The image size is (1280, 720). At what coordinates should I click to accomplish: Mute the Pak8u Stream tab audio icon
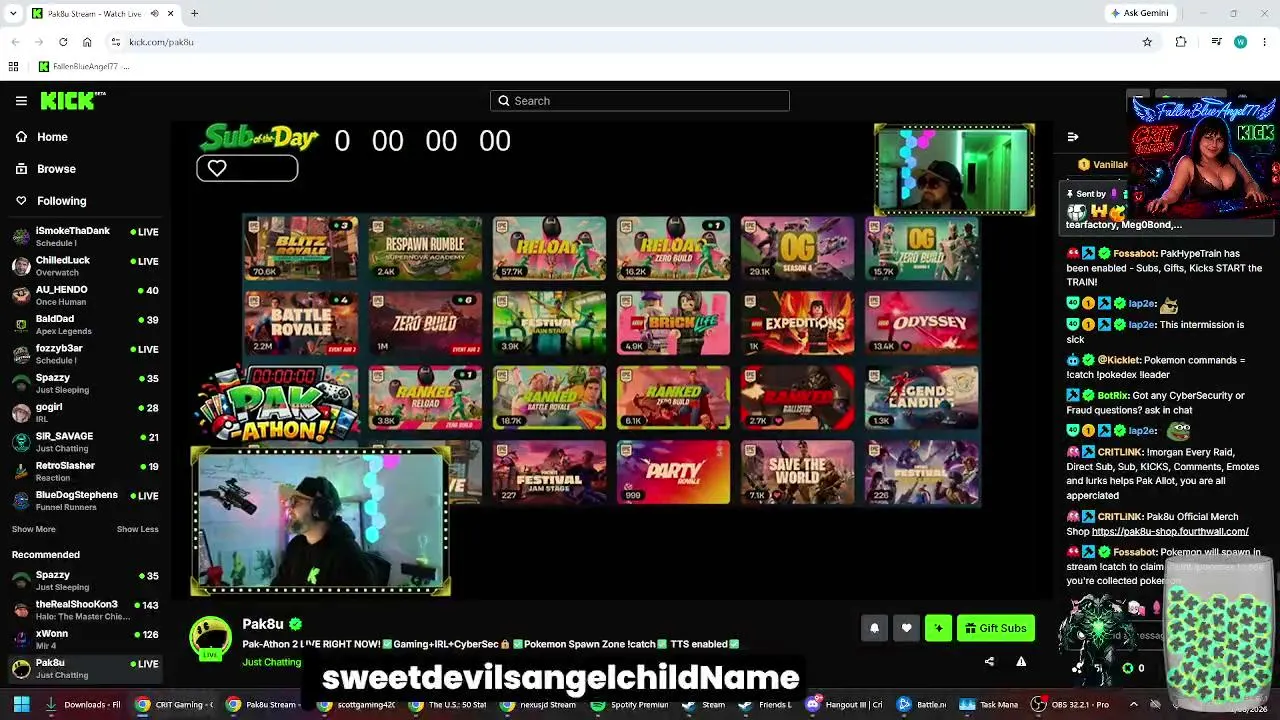click(155, 13)
